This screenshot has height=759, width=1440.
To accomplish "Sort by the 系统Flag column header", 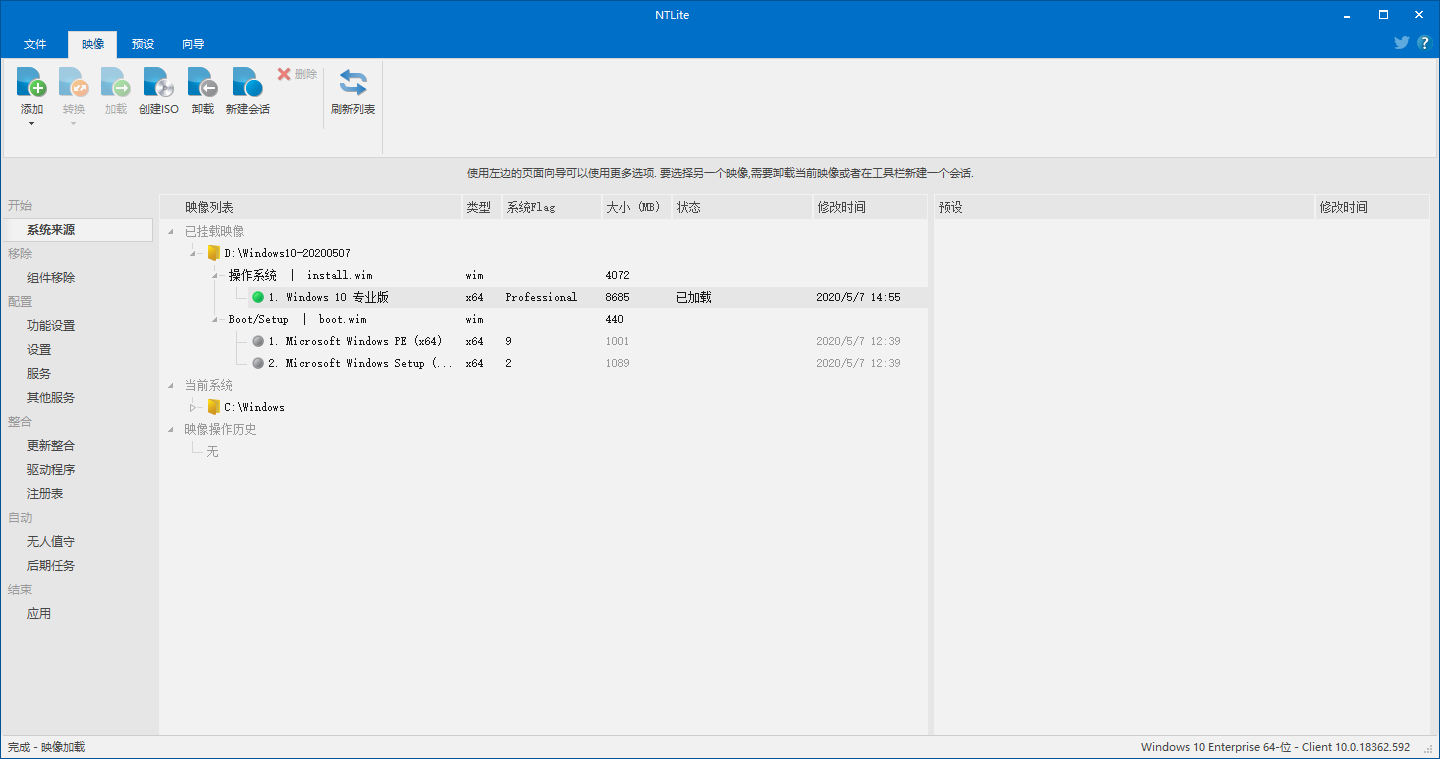I will 551,207.
